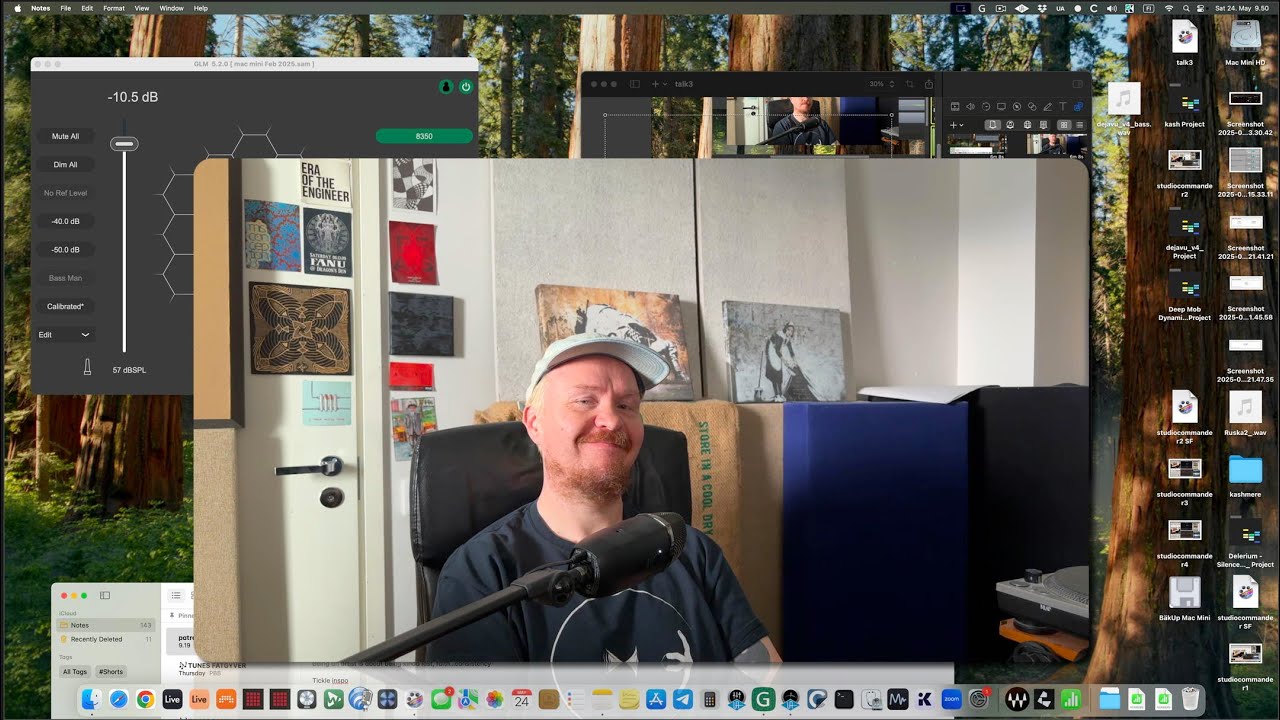
Task: Open Spotlight search in menu bar
Action: point(1186,8)
